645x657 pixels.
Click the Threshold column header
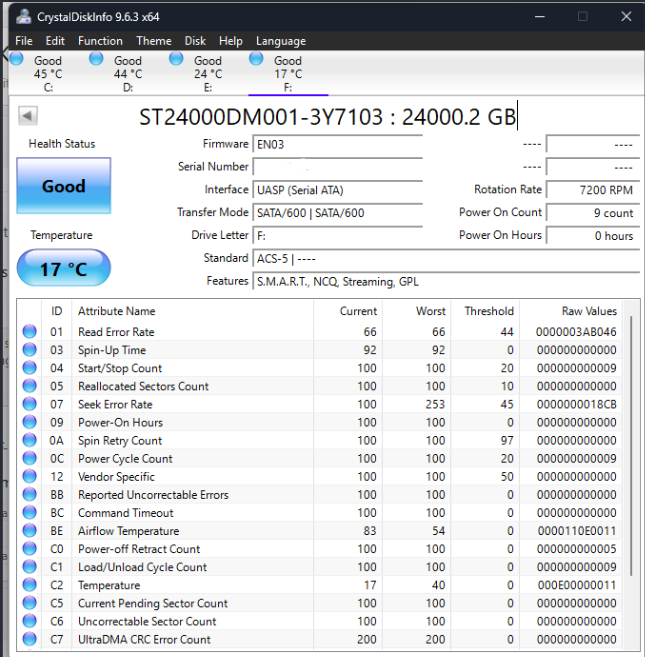[x=485, y=311]
